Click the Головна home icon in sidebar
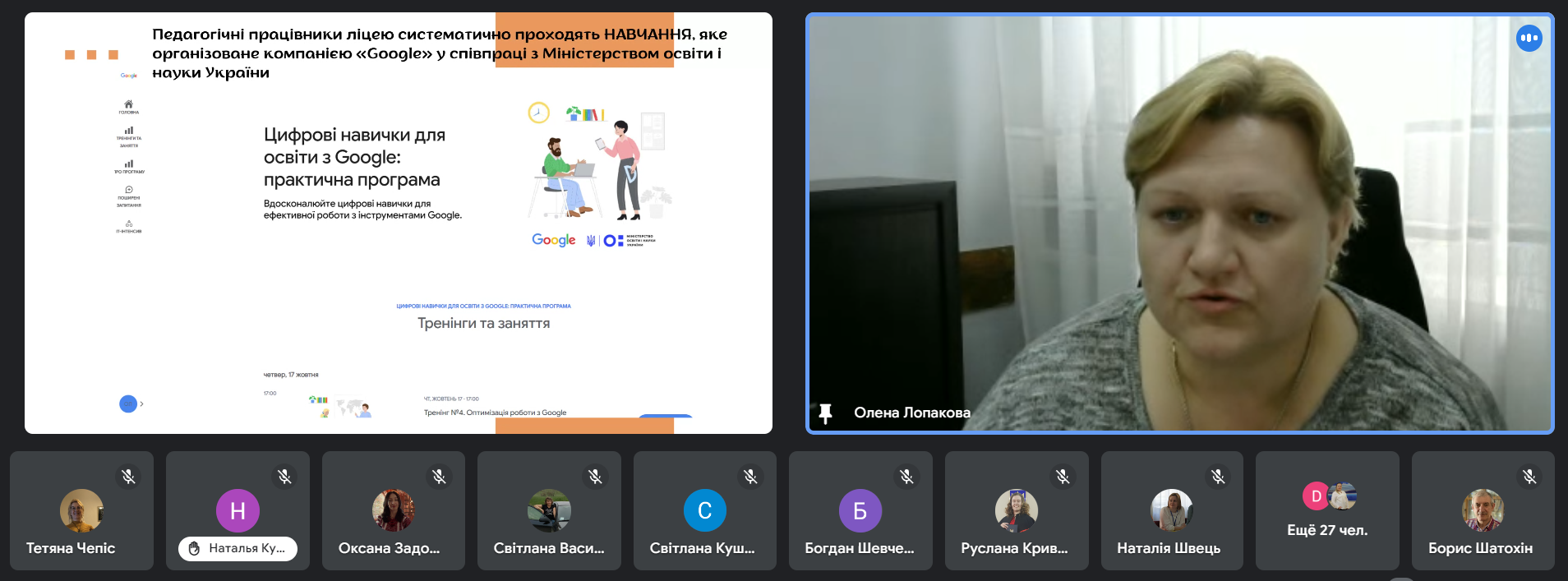 coord(128,104)
